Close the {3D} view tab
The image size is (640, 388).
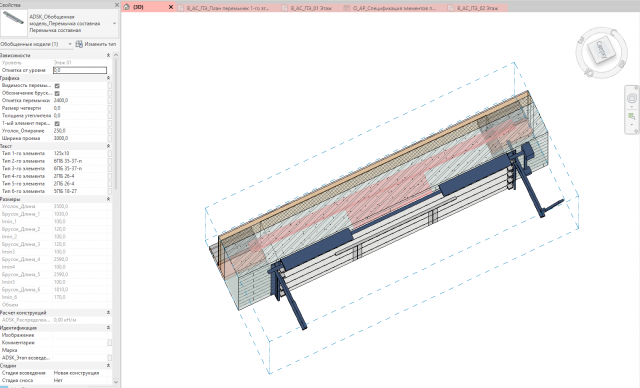tap(171, 7)
